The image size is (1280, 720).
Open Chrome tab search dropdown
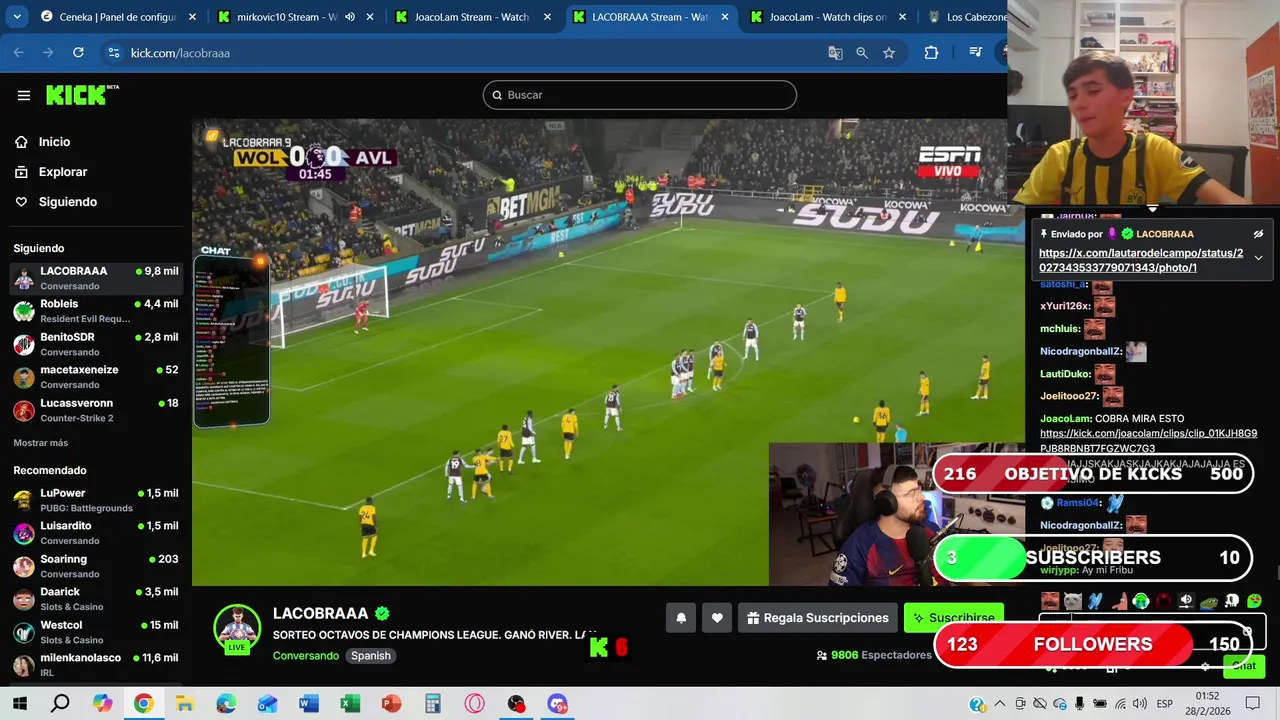tap(17, 17)
